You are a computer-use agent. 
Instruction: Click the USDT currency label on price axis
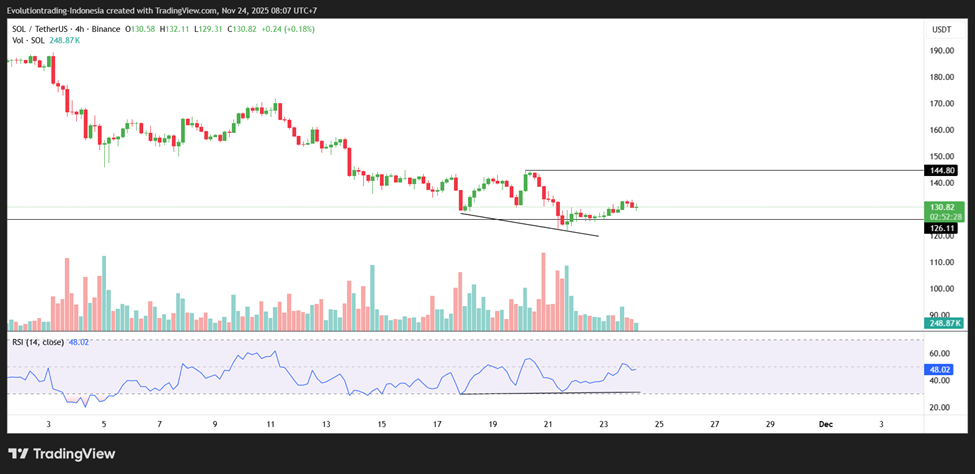941,30
